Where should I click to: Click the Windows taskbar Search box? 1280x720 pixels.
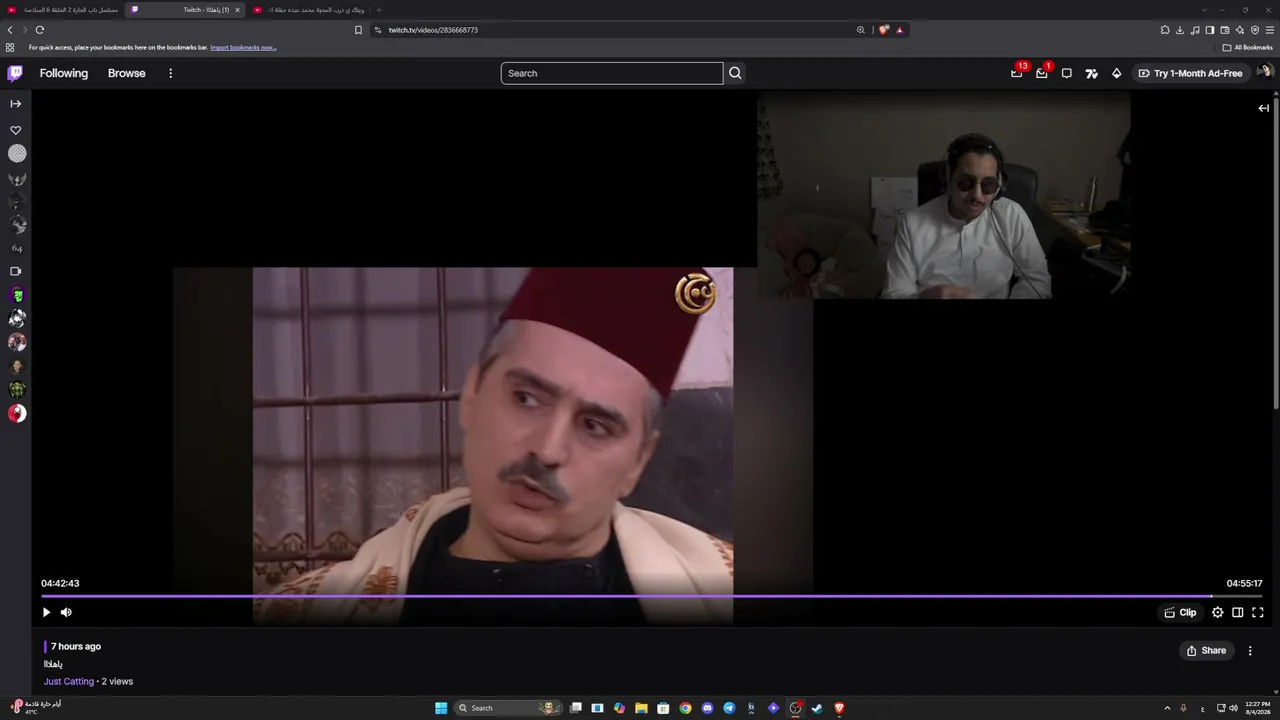[x=507, y=708]
